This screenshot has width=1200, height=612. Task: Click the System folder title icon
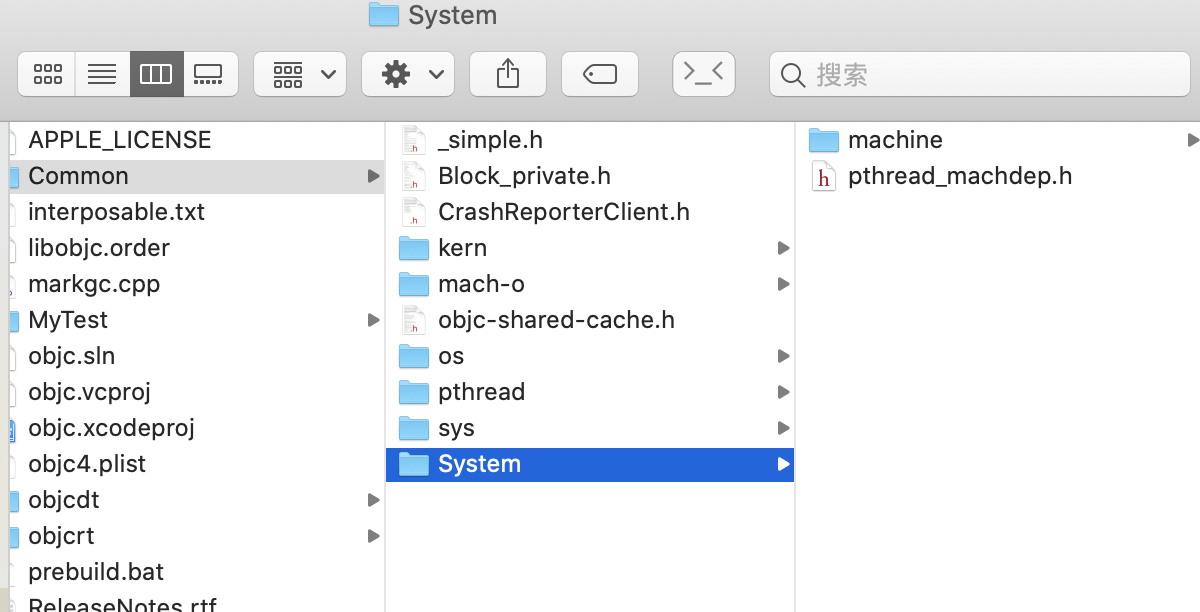[x=383, y=15]
